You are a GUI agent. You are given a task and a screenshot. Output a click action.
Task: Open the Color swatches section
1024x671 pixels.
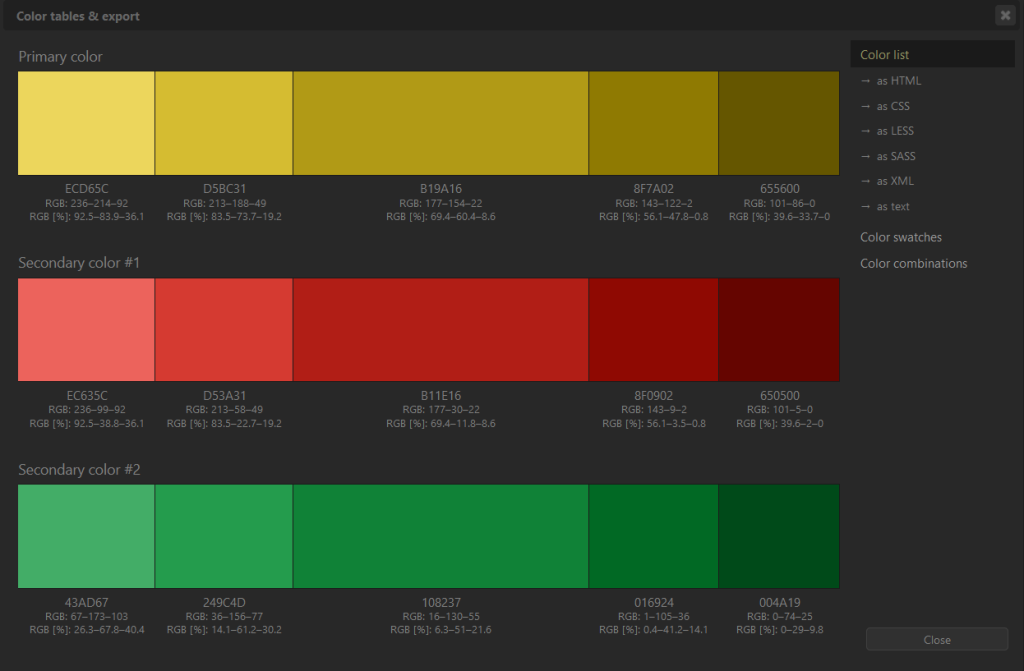point(900,237)
